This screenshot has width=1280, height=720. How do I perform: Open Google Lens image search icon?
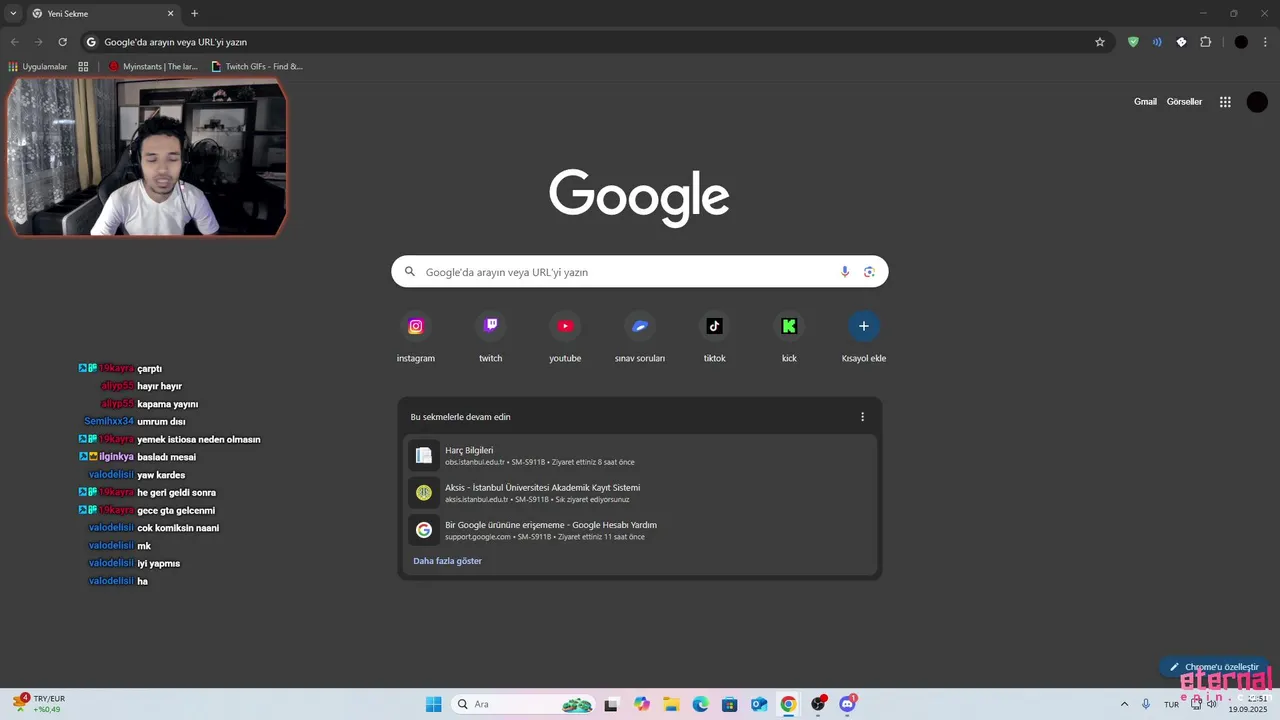pos(869,272)
